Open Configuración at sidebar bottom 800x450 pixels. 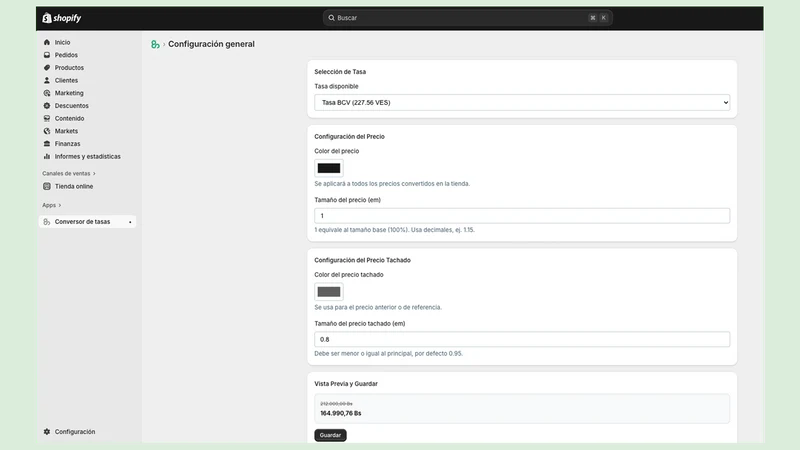coord(75,432)
